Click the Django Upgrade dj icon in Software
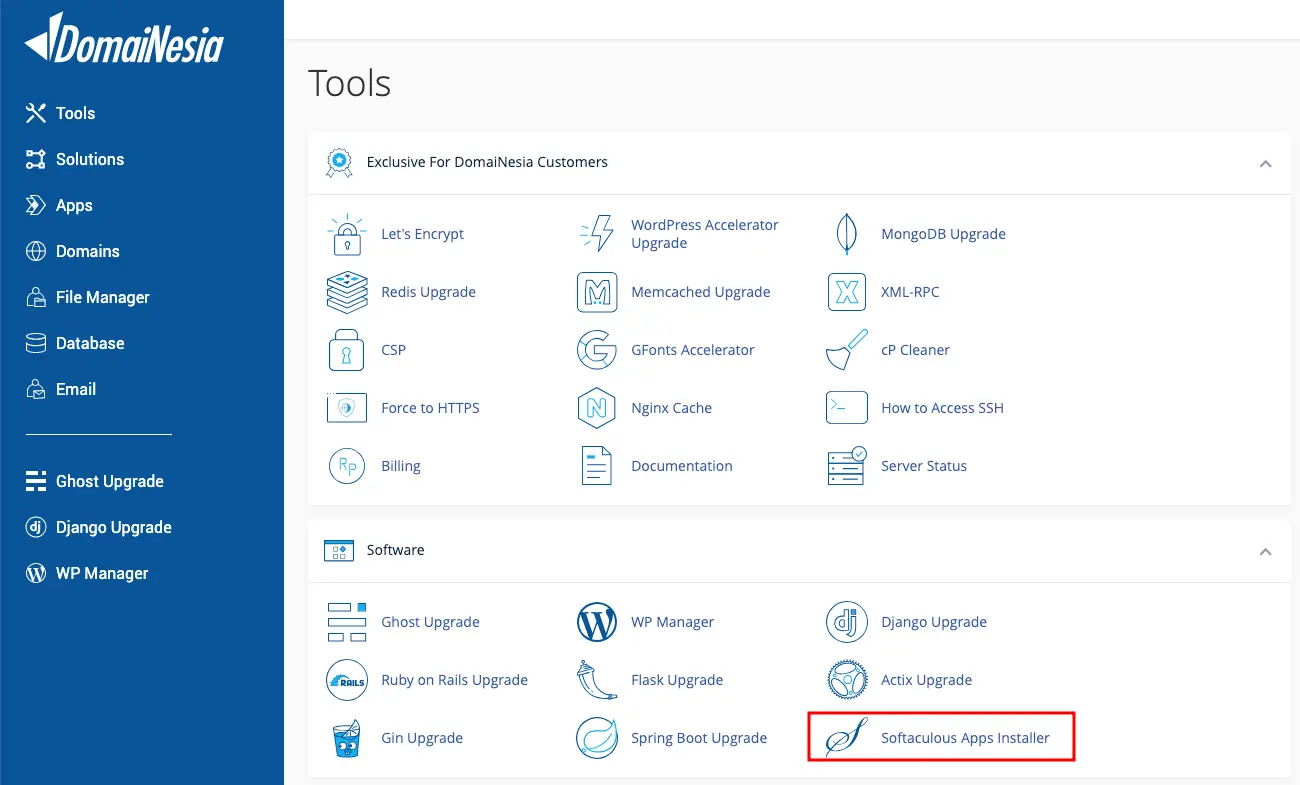The height and width of the screenshot is (785, 1300). coord(847,622)
